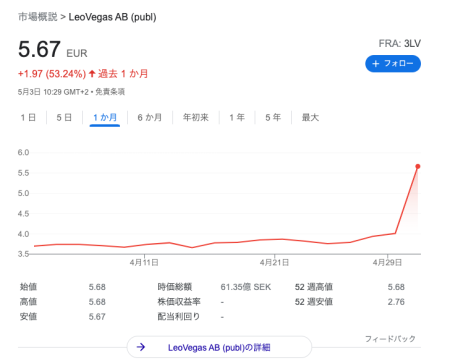Click the フィードバック feedback link

click(x=390, y=339)
